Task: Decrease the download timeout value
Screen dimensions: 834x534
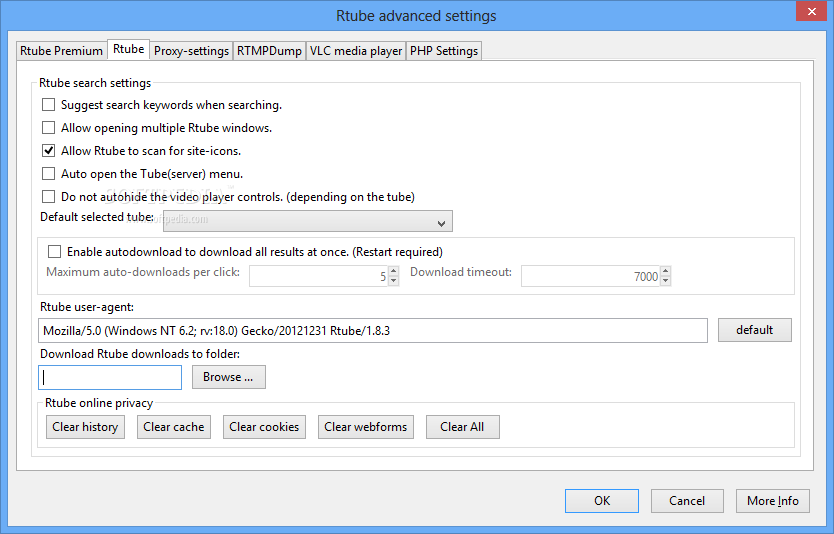Action: pos(665,280)
